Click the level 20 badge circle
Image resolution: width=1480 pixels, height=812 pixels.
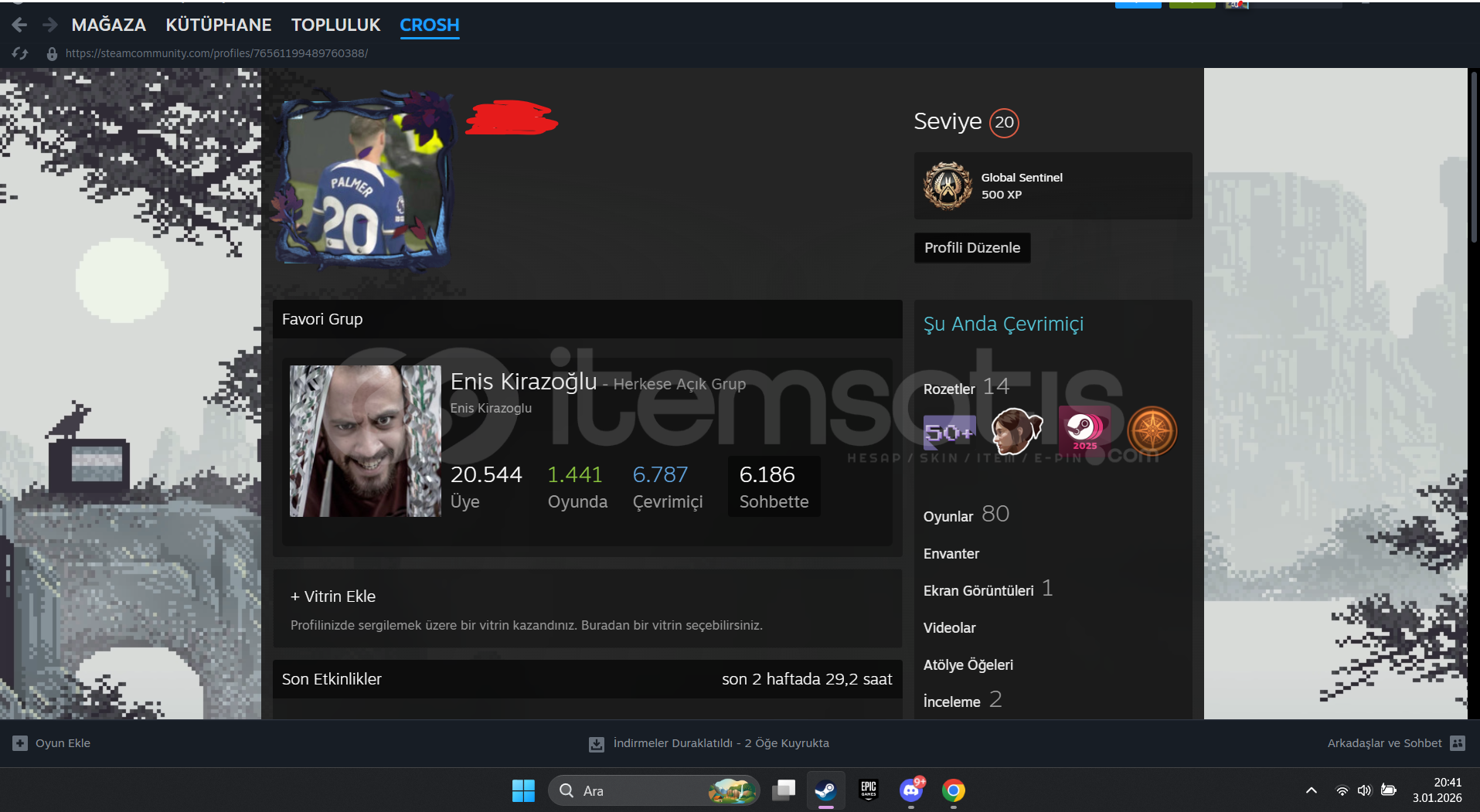tap(1004, 122)
